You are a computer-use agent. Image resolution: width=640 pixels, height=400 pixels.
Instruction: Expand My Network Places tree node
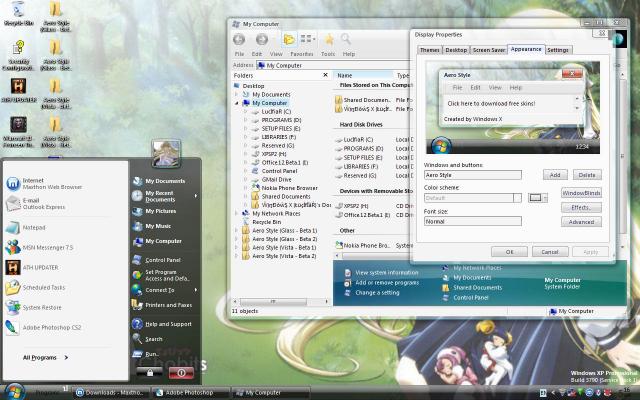coord(236,213)
